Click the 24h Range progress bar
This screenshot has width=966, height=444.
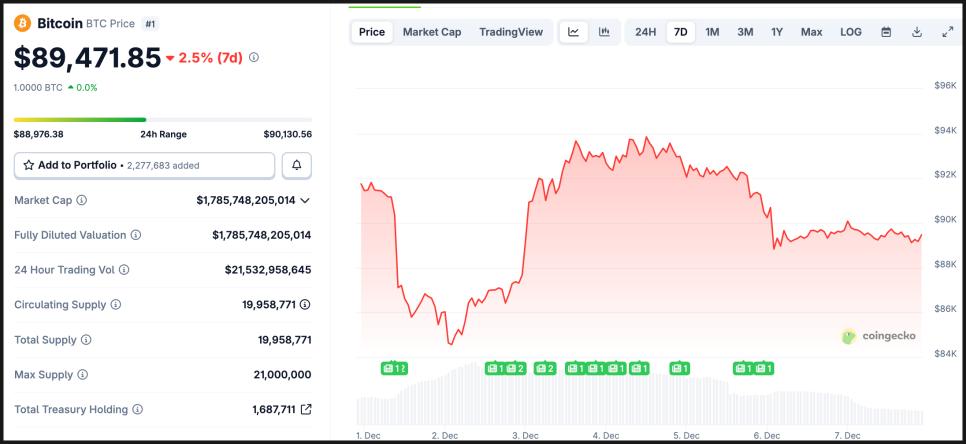[x=162, y=120]
